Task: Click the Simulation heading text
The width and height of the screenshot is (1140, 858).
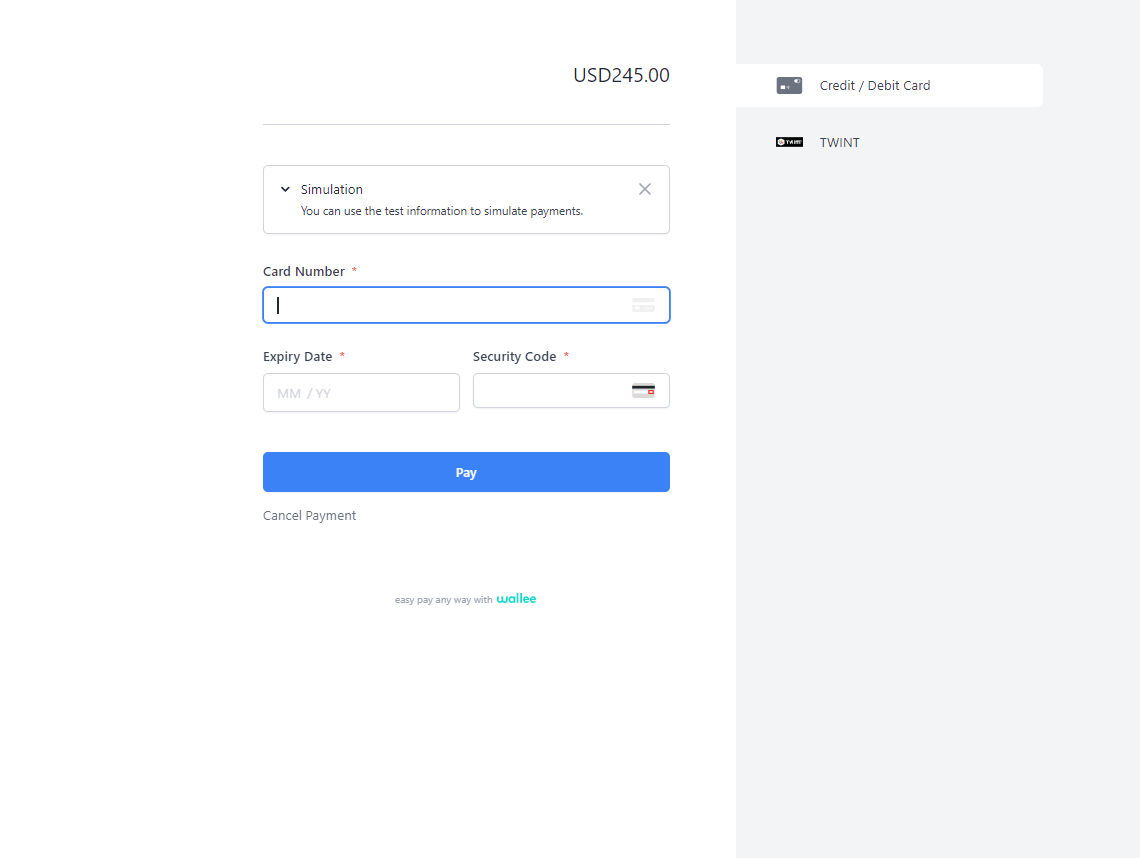Action: click(332, 189)
